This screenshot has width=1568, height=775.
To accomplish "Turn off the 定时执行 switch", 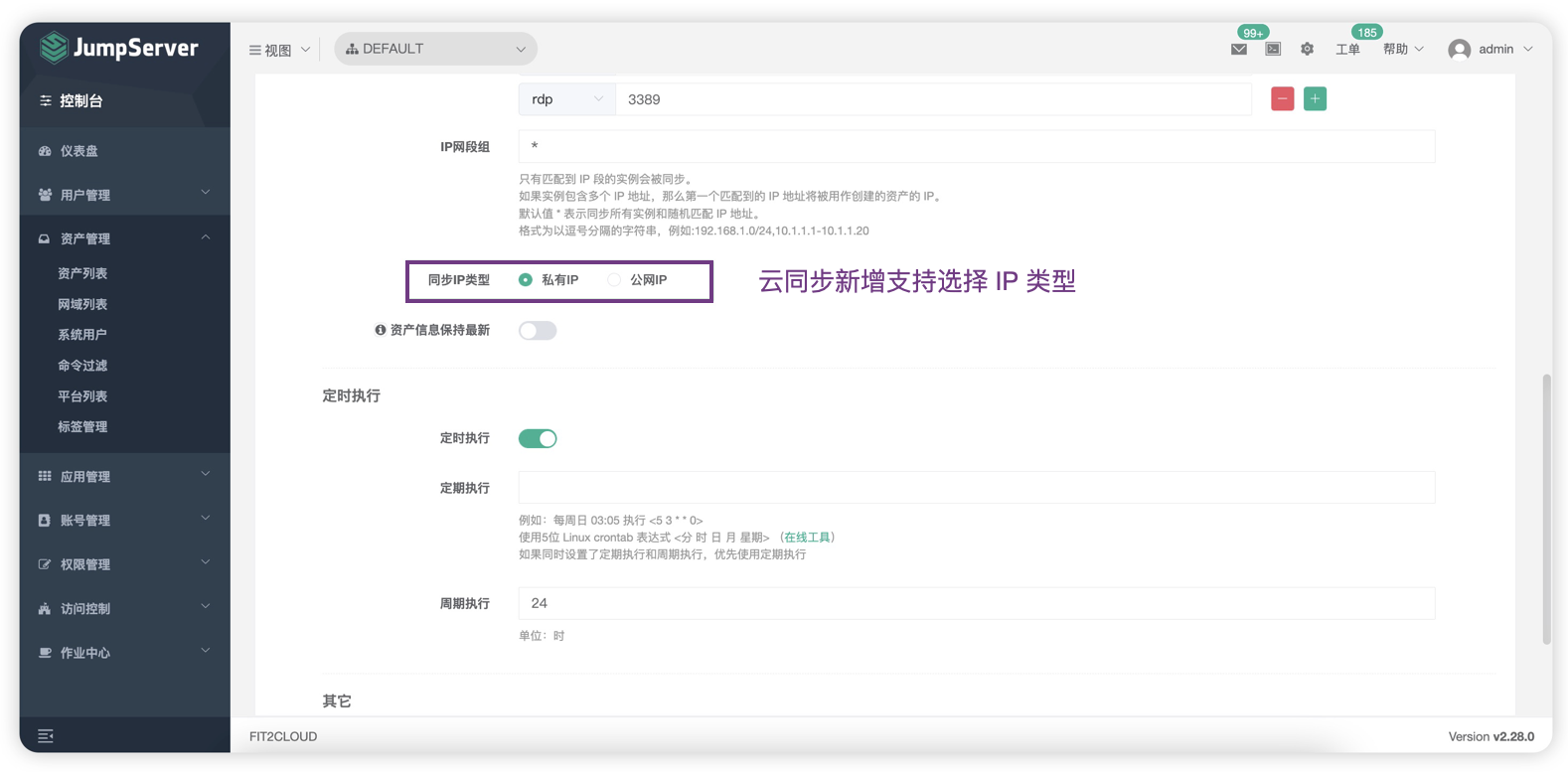I will [538, 438].
